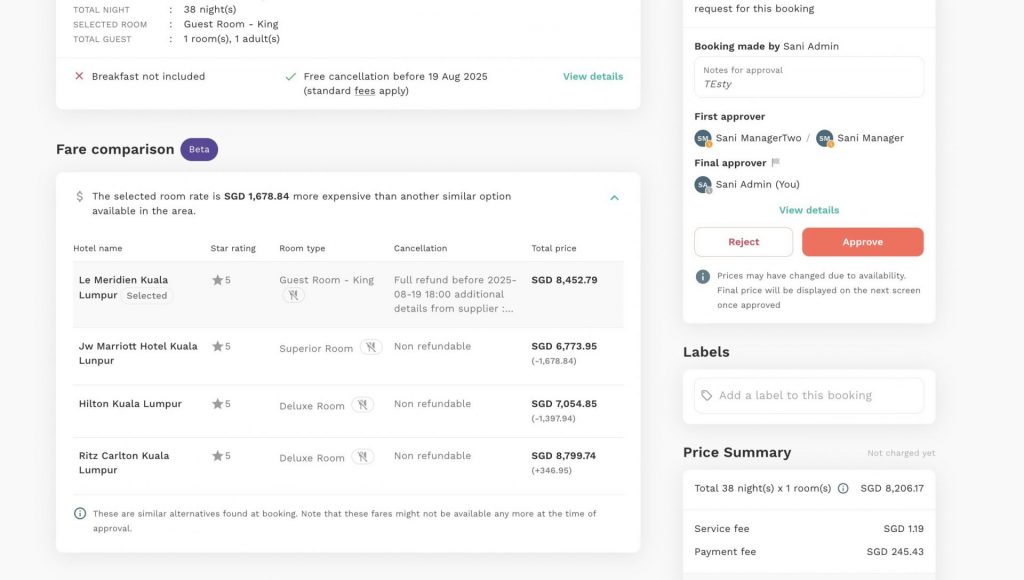Click the star rating icon for Le Meridien

pyautogui.click(x=217, y=280)
